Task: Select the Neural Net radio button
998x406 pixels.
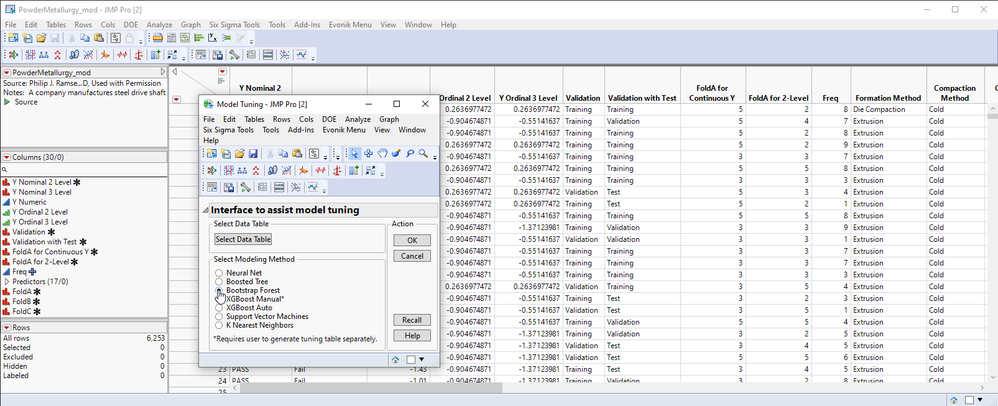Action: [x=219, y=273]
